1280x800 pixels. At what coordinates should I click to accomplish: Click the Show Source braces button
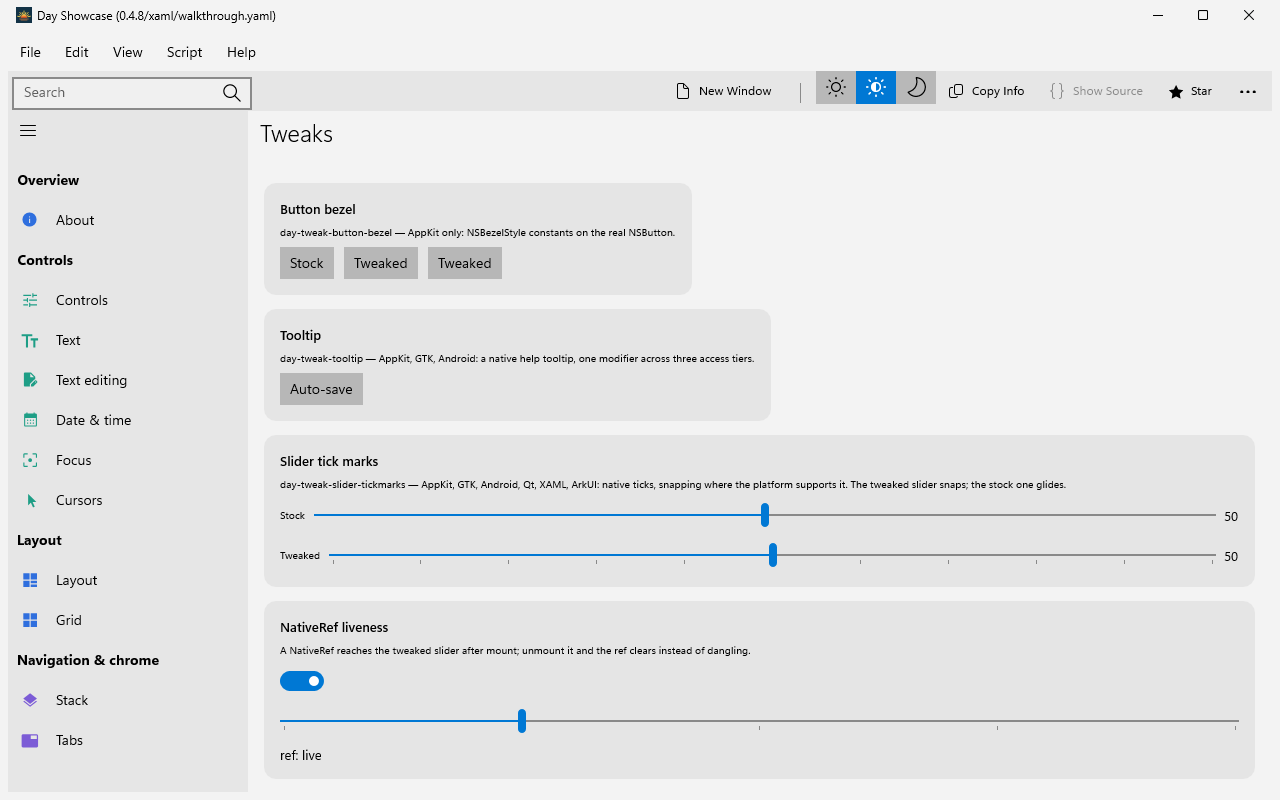[x=1096, y=91]
